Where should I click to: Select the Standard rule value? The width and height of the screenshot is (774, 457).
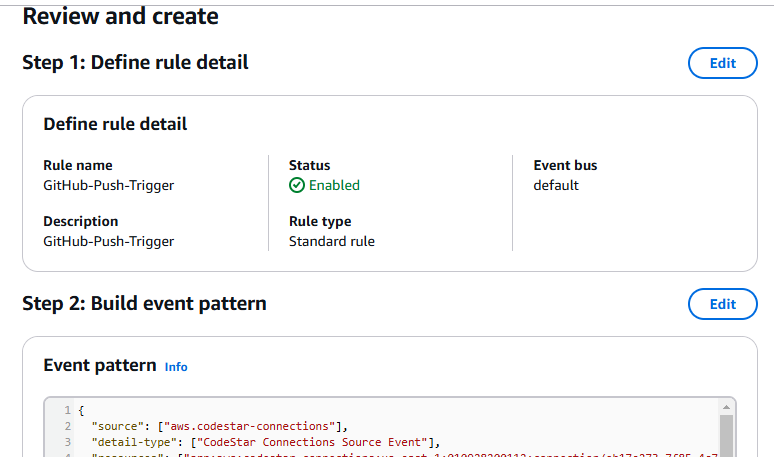click(332, 241)
